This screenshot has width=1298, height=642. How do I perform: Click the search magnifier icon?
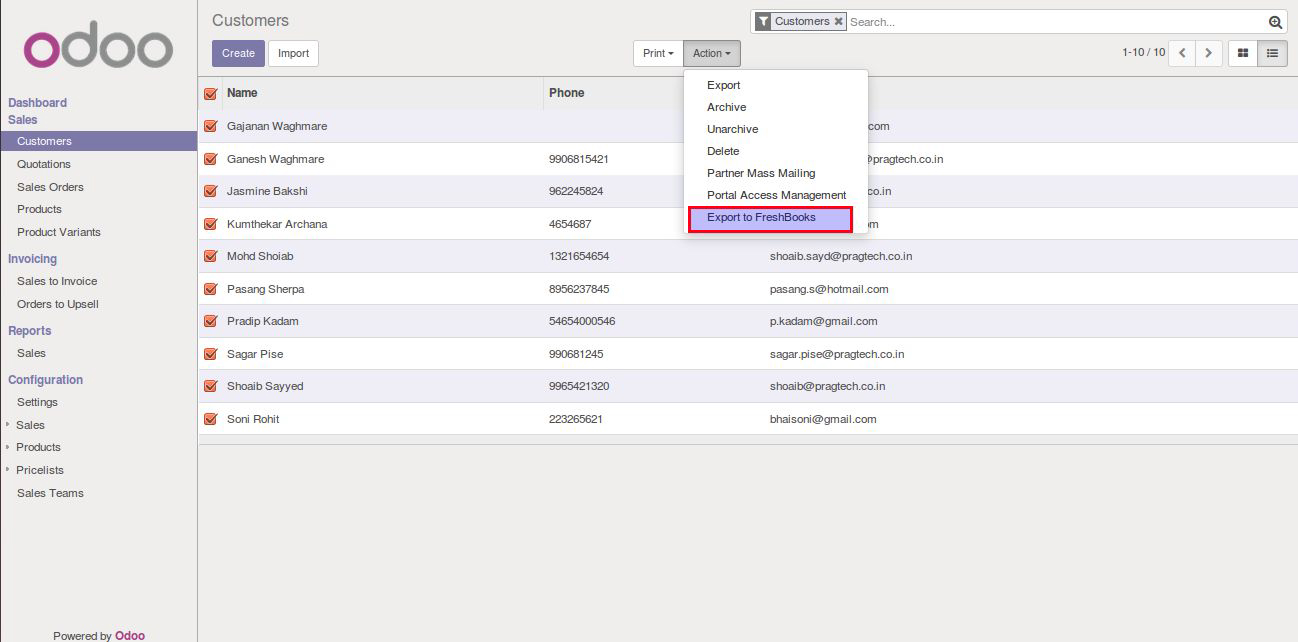coord(1275,22)
